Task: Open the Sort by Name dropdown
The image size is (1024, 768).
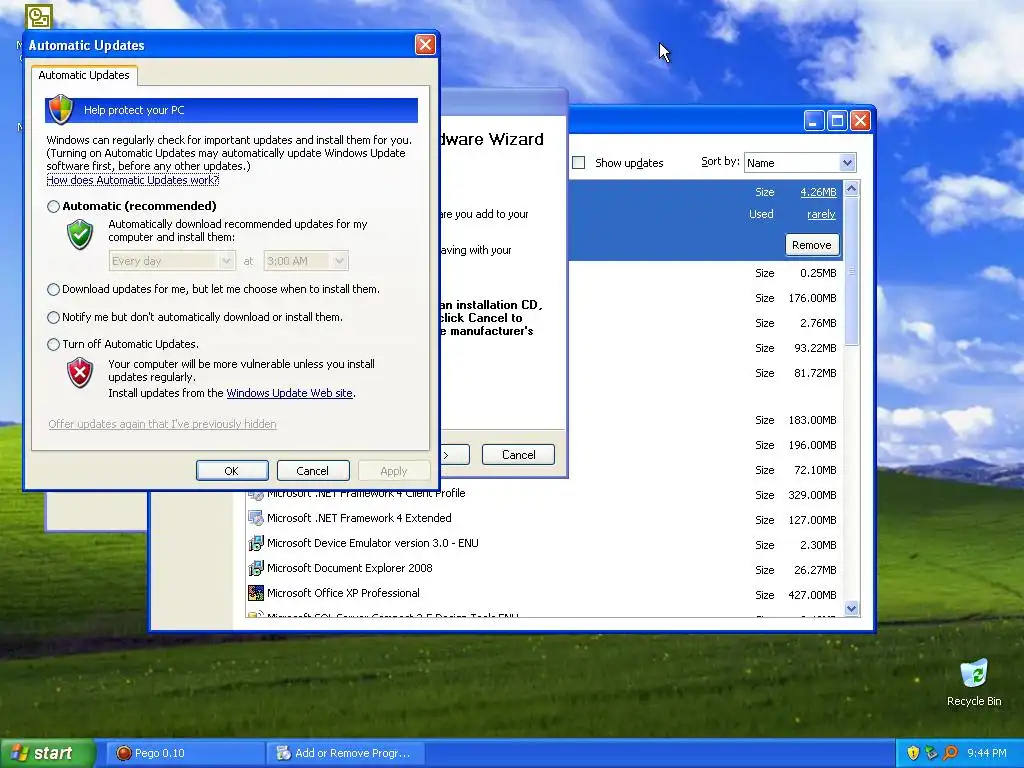Action: pos(800,163)
